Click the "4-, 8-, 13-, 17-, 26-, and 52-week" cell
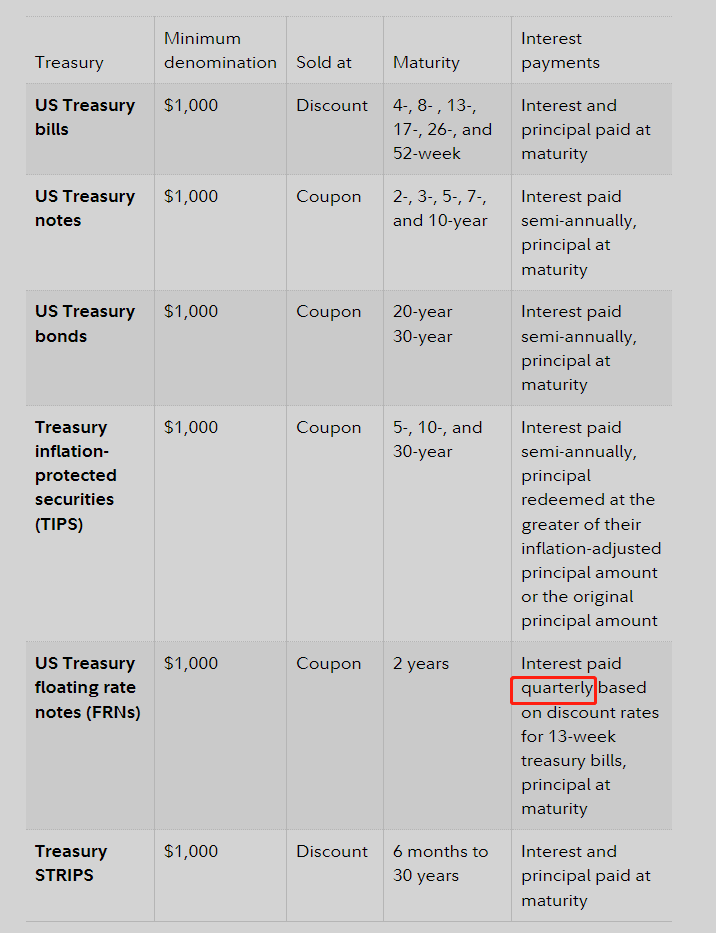Screen dimensions: 716x933 (x=442, y=129)
